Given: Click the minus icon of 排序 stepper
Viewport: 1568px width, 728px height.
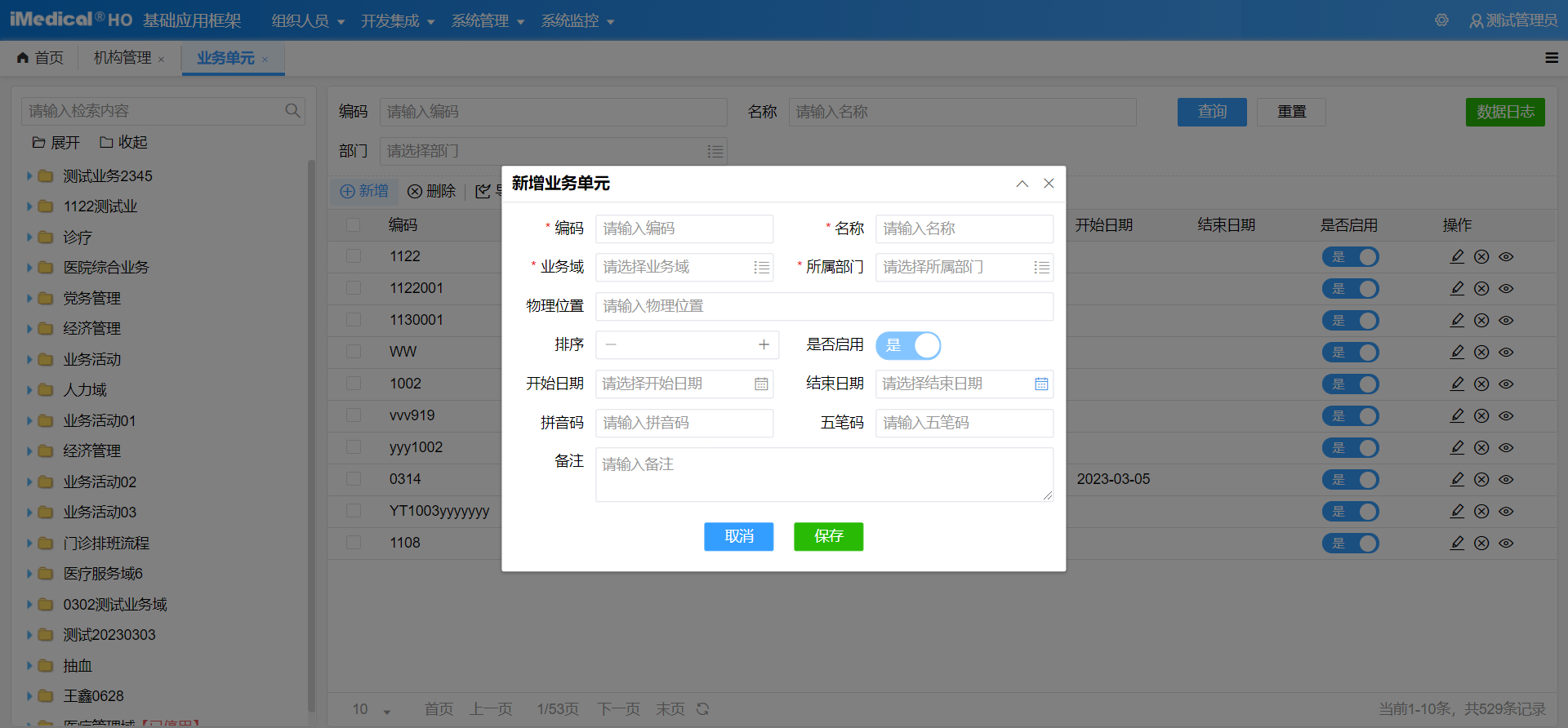Looking at the screenshot, I should pos(611,345).
